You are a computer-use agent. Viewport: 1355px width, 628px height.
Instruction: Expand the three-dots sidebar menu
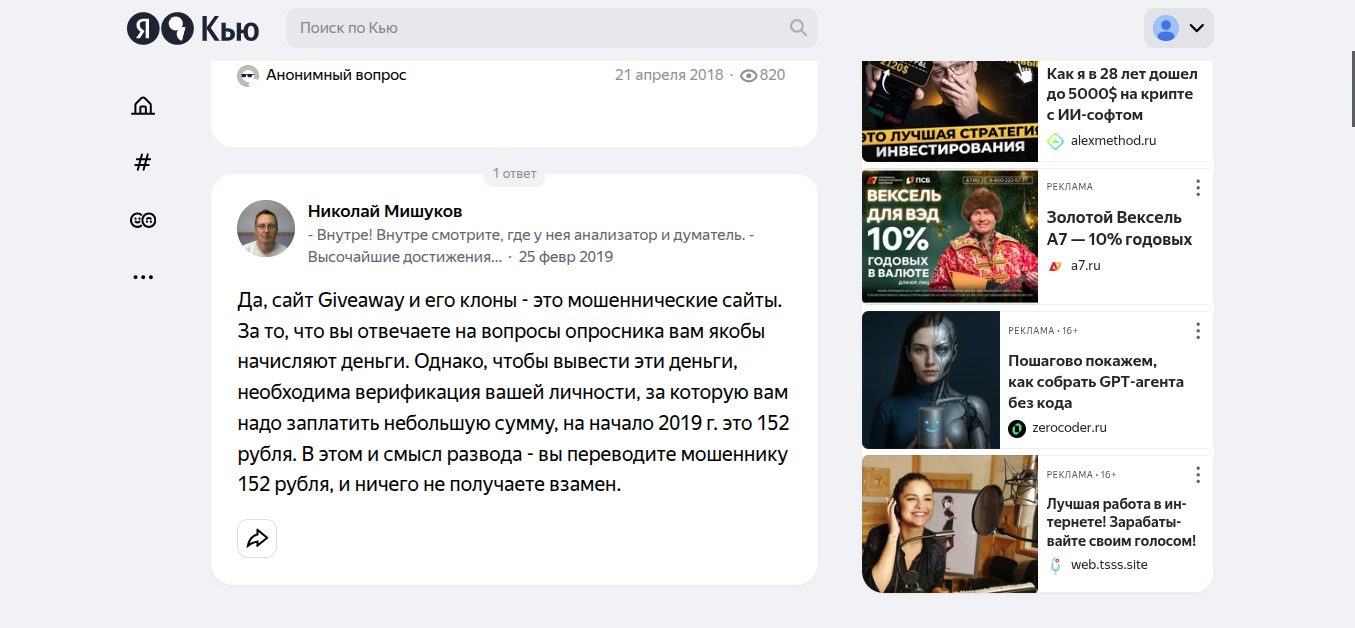[143, 277]
